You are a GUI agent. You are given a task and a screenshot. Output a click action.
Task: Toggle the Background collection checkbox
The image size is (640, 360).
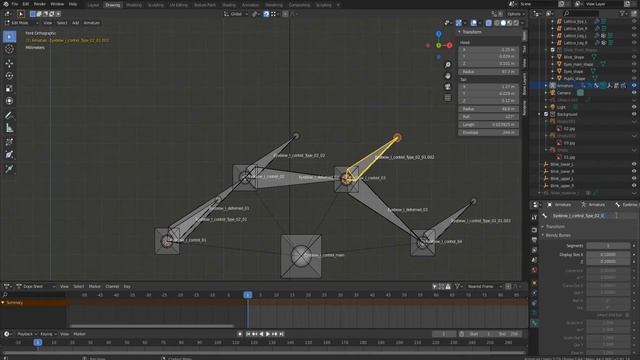[546, 114]
